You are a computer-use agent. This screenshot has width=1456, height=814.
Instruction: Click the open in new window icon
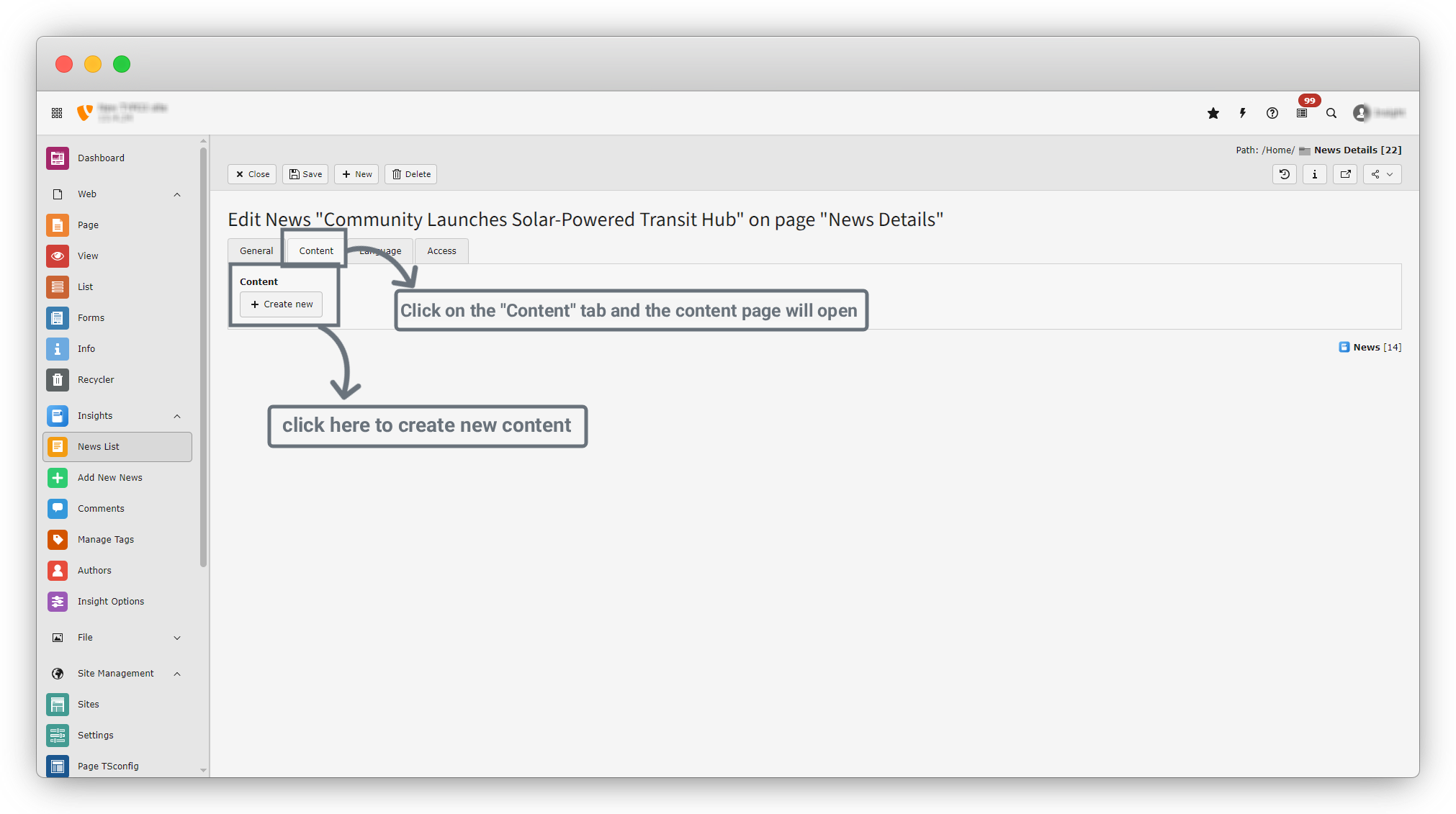pyautogui.click(x=1345, y=174)
